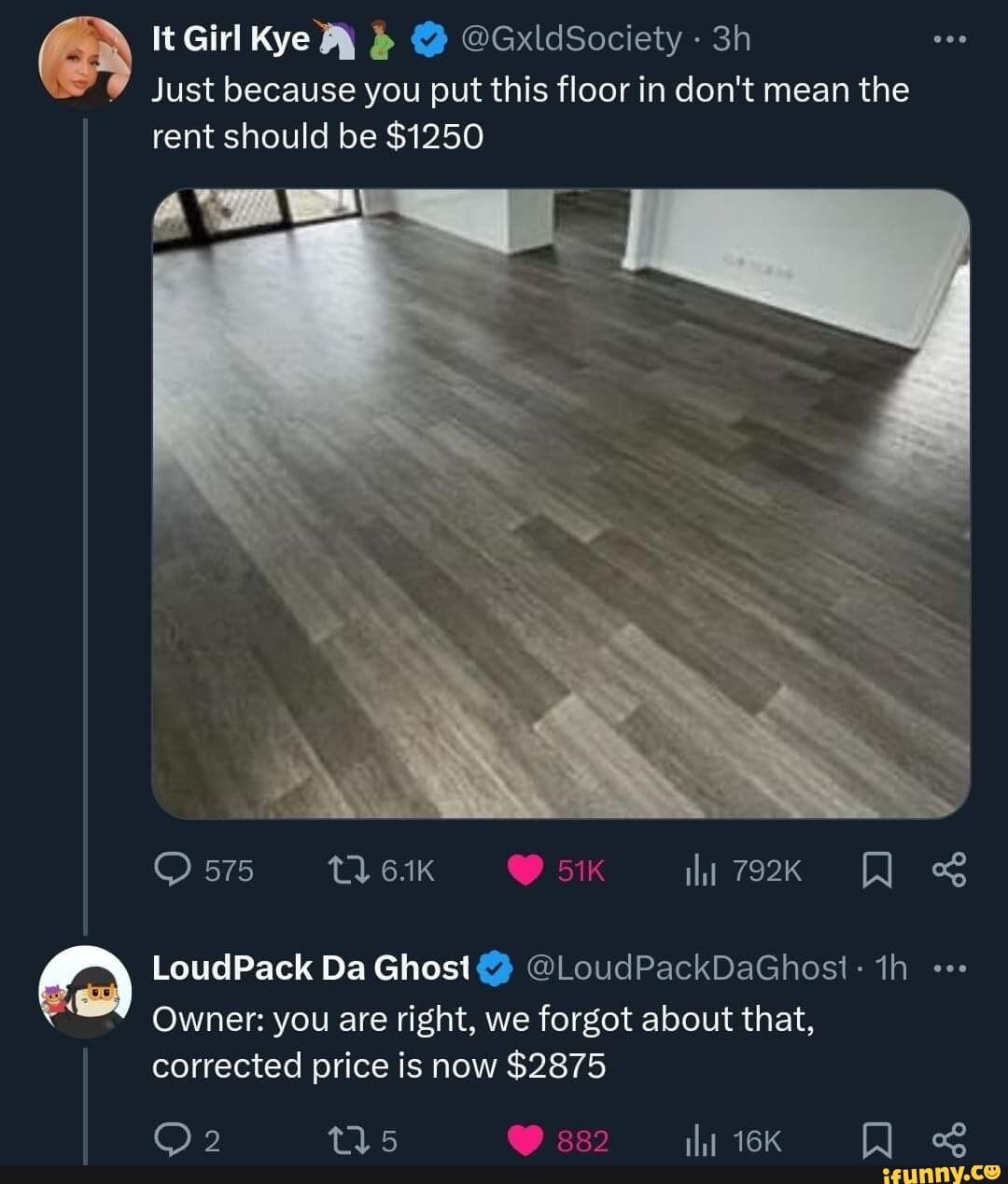Share It Girl Kye's tweet
Image resolution: width=1008 pixels, height=1184 pixels.
[x=950, y=871]
